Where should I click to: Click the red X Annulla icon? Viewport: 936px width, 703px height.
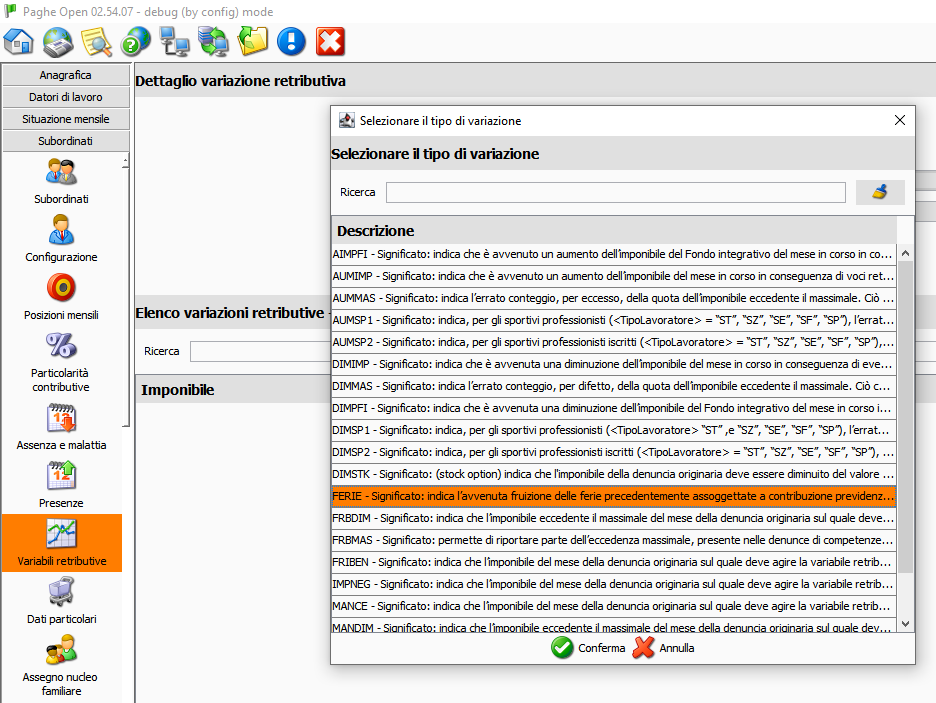644,648
